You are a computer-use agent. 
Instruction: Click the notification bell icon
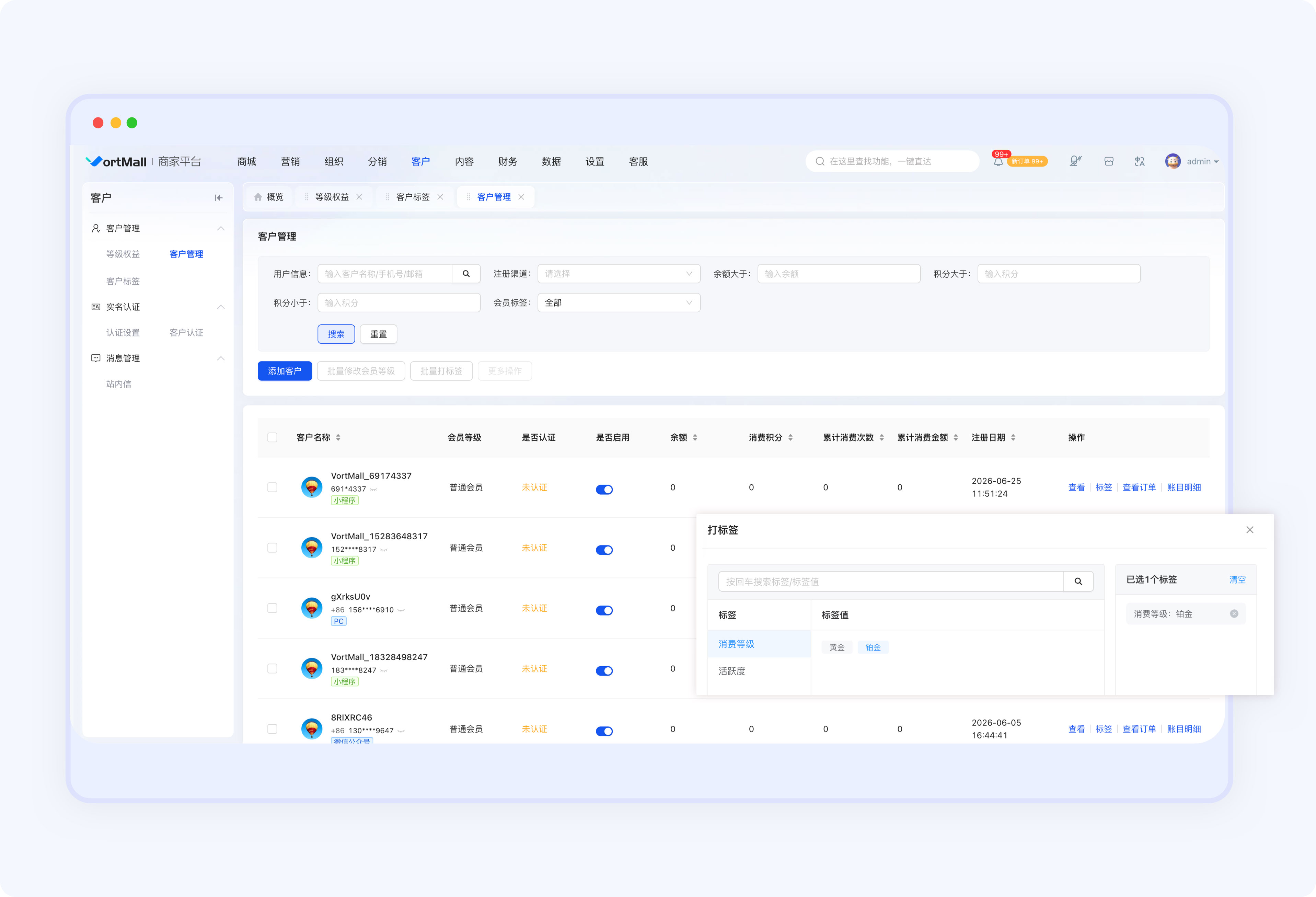(998, 162)
